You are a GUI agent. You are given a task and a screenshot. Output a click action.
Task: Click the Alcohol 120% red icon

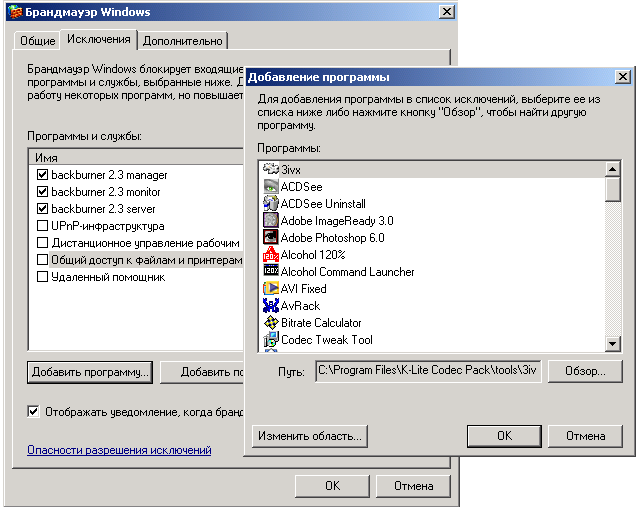pyautogui.click(x=271, y=255)
